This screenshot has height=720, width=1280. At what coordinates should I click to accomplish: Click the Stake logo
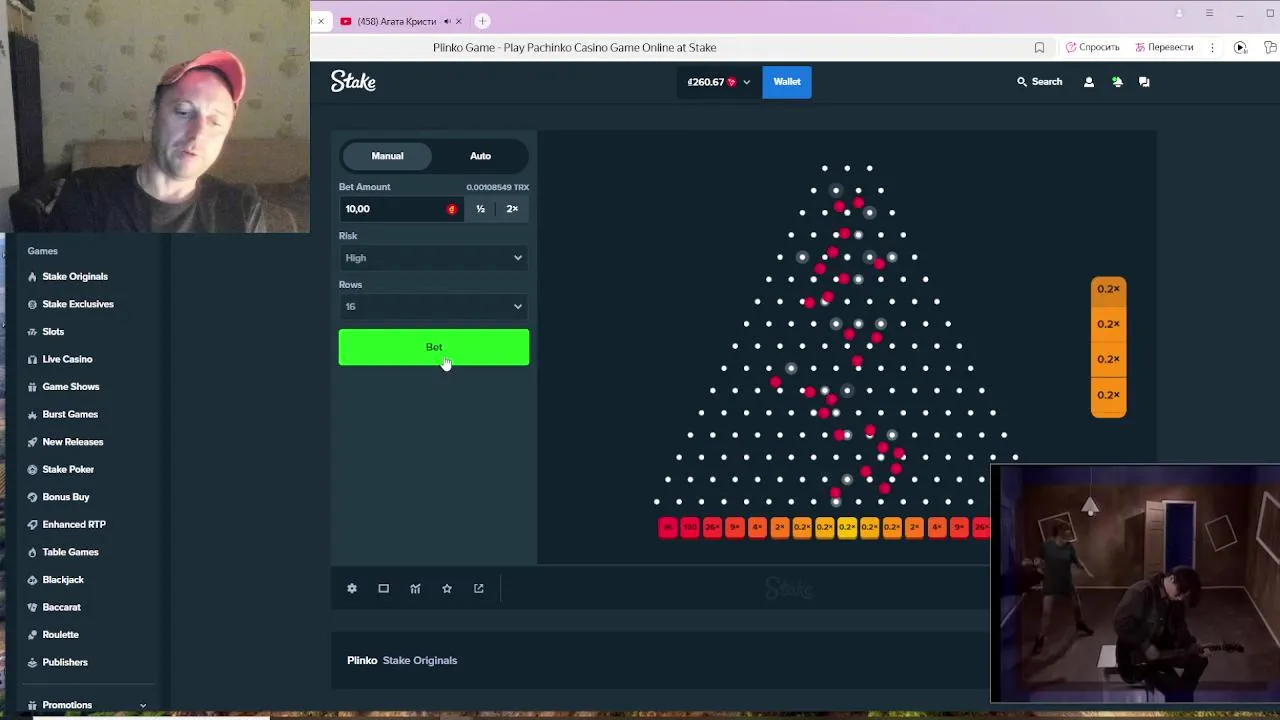(x=353, y=82)
